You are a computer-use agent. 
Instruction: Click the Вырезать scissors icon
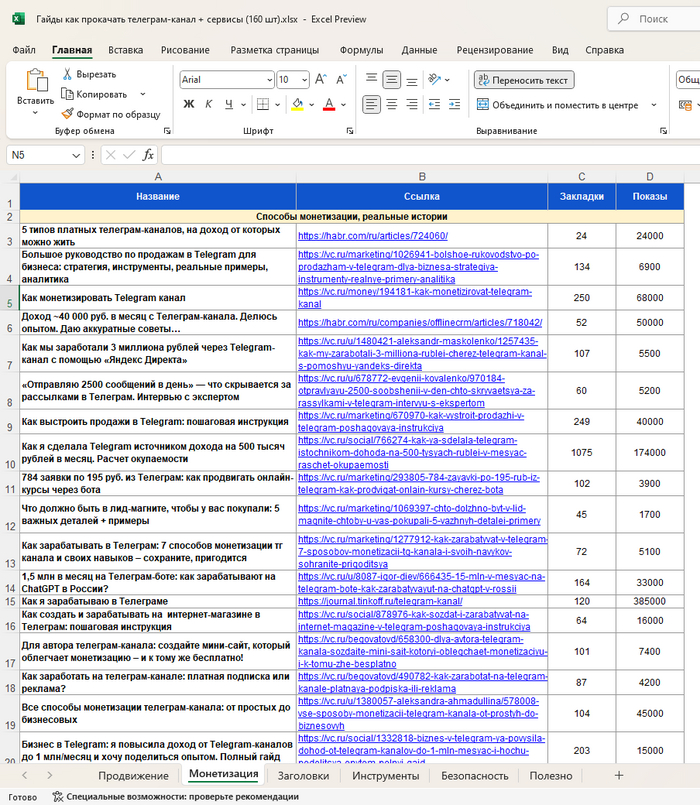coord(67,74)
